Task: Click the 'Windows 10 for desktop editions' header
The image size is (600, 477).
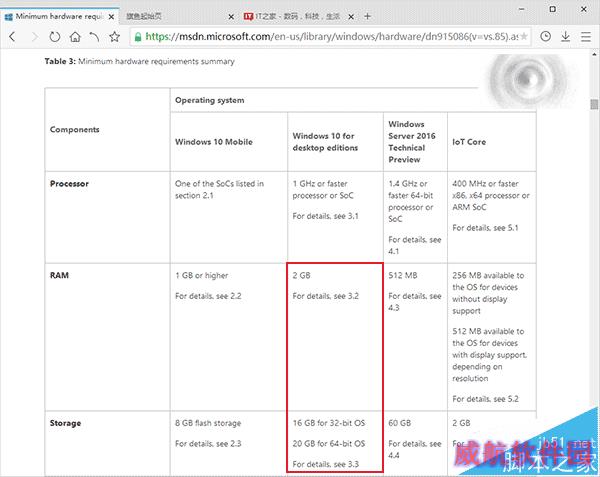Action: pos(325,142)
